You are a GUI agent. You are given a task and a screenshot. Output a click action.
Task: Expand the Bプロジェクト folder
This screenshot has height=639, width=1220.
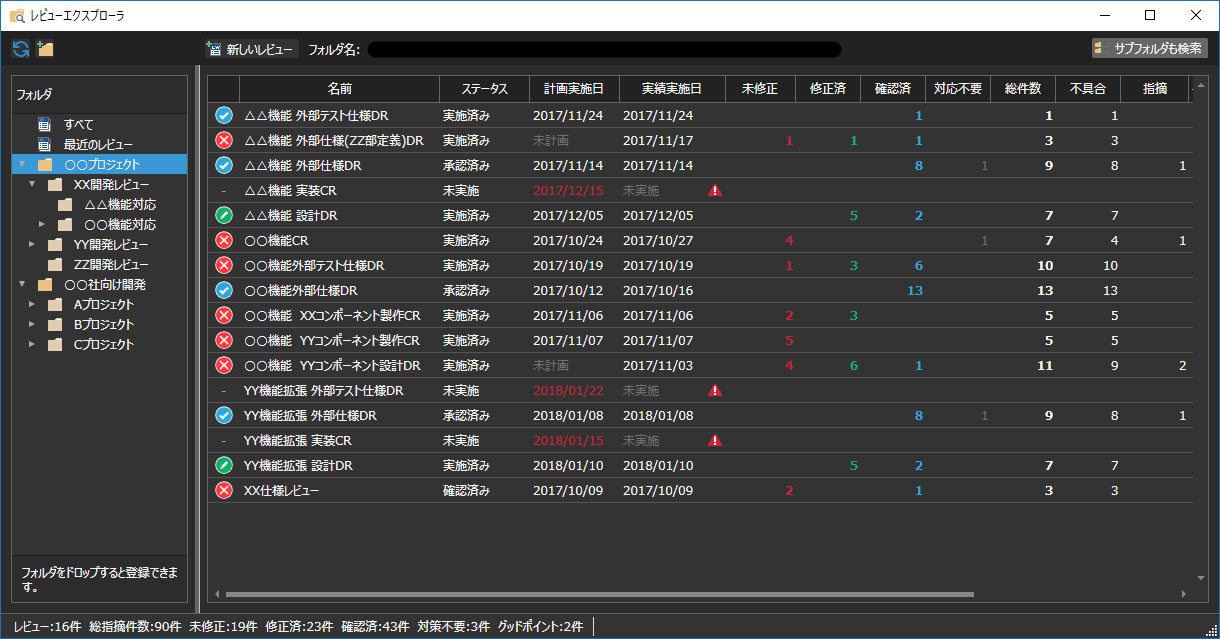30,325
